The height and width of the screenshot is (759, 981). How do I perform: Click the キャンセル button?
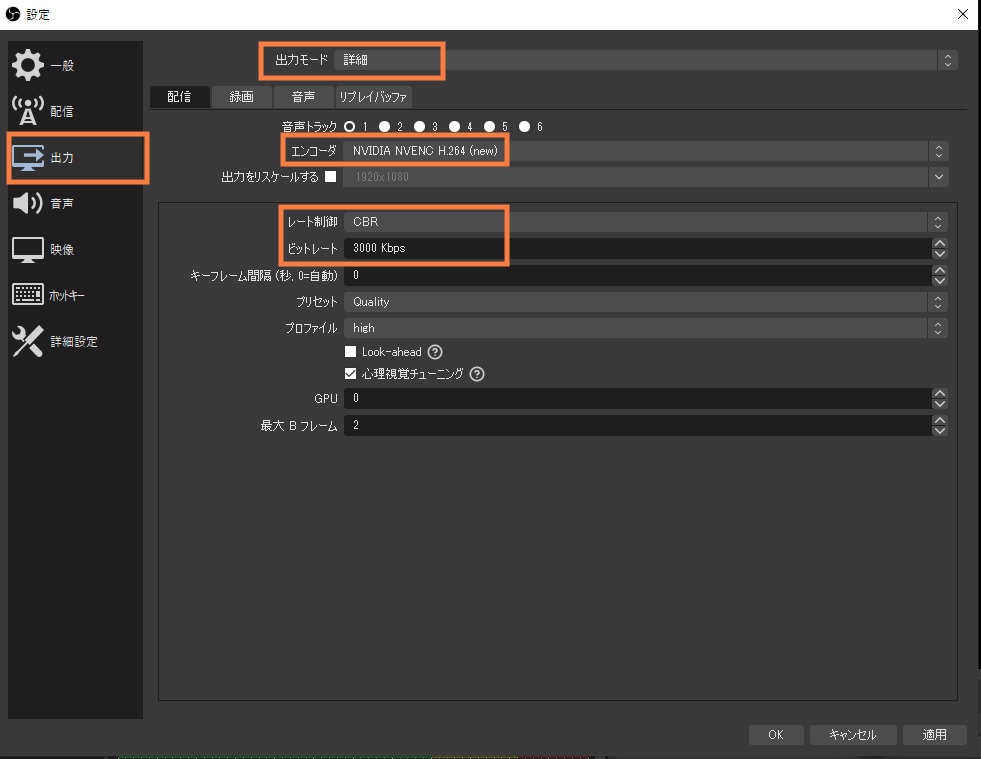click(x=853, y=735)
